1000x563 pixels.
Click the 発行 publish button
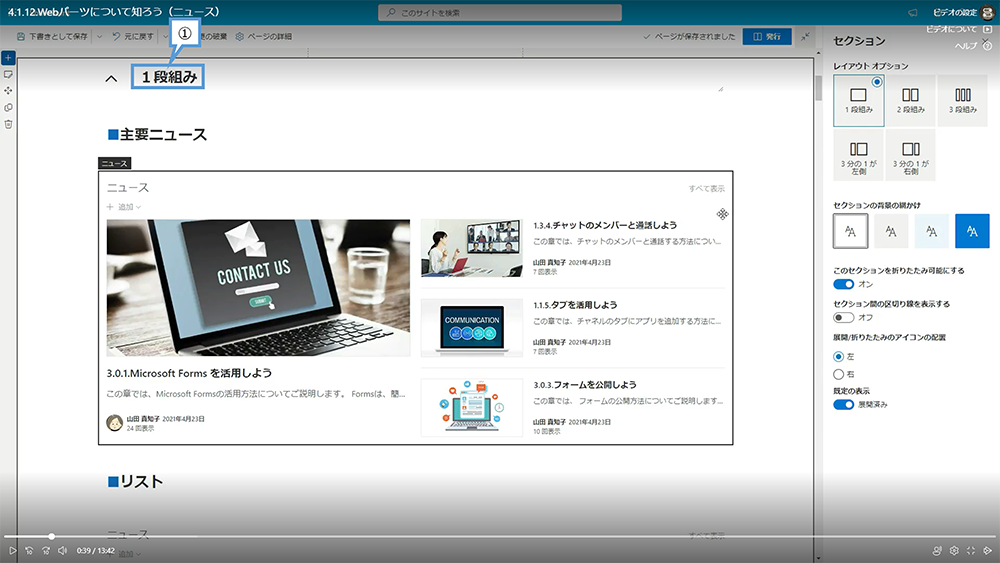pyautogui.click(x=767, y=36)
